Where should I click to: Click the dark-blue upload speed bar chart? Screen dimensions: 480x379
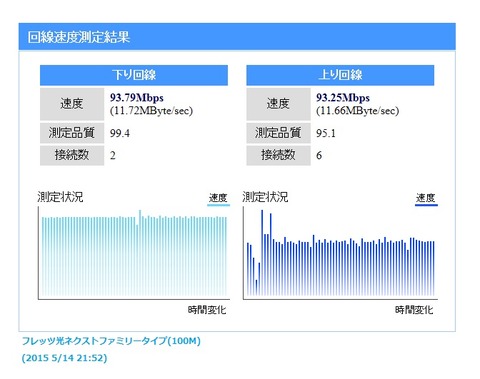tap(340, 253)
